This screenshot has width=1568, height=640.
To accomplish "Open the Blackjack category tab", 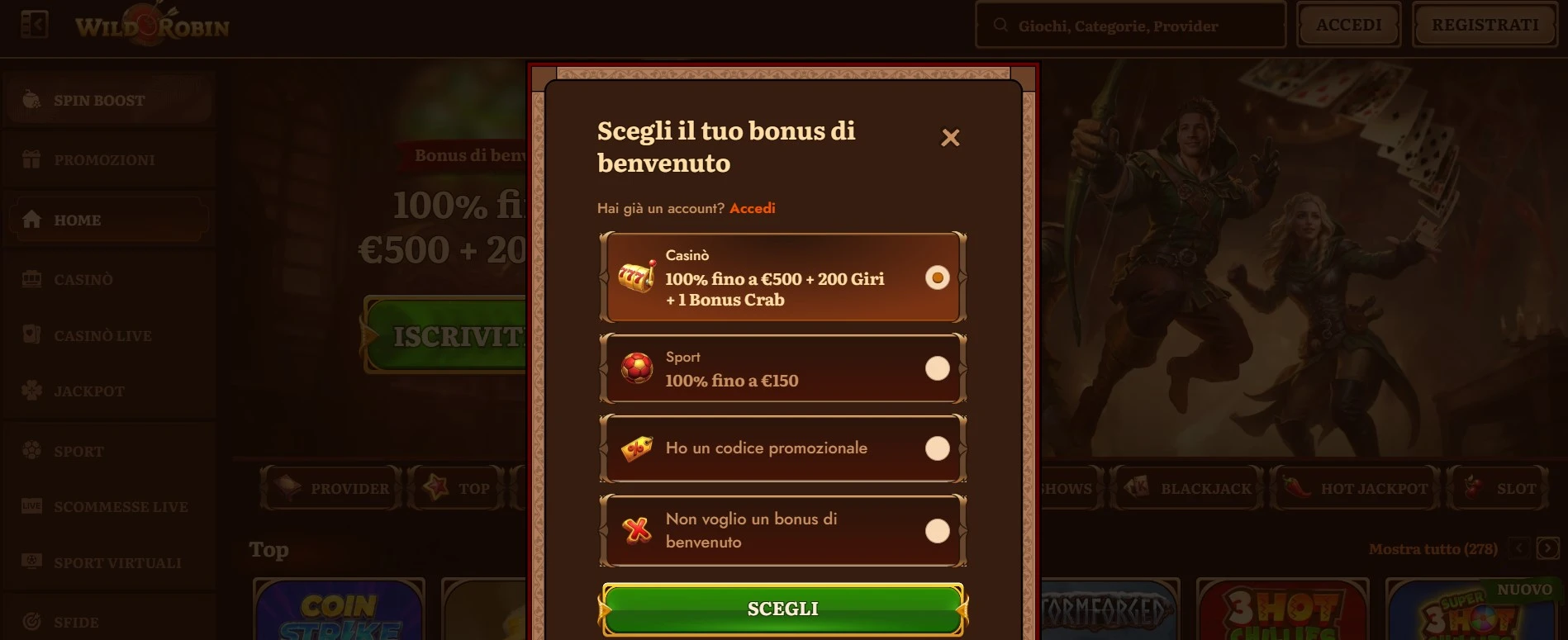I will pyautogui.click(x=1187, y=488).
